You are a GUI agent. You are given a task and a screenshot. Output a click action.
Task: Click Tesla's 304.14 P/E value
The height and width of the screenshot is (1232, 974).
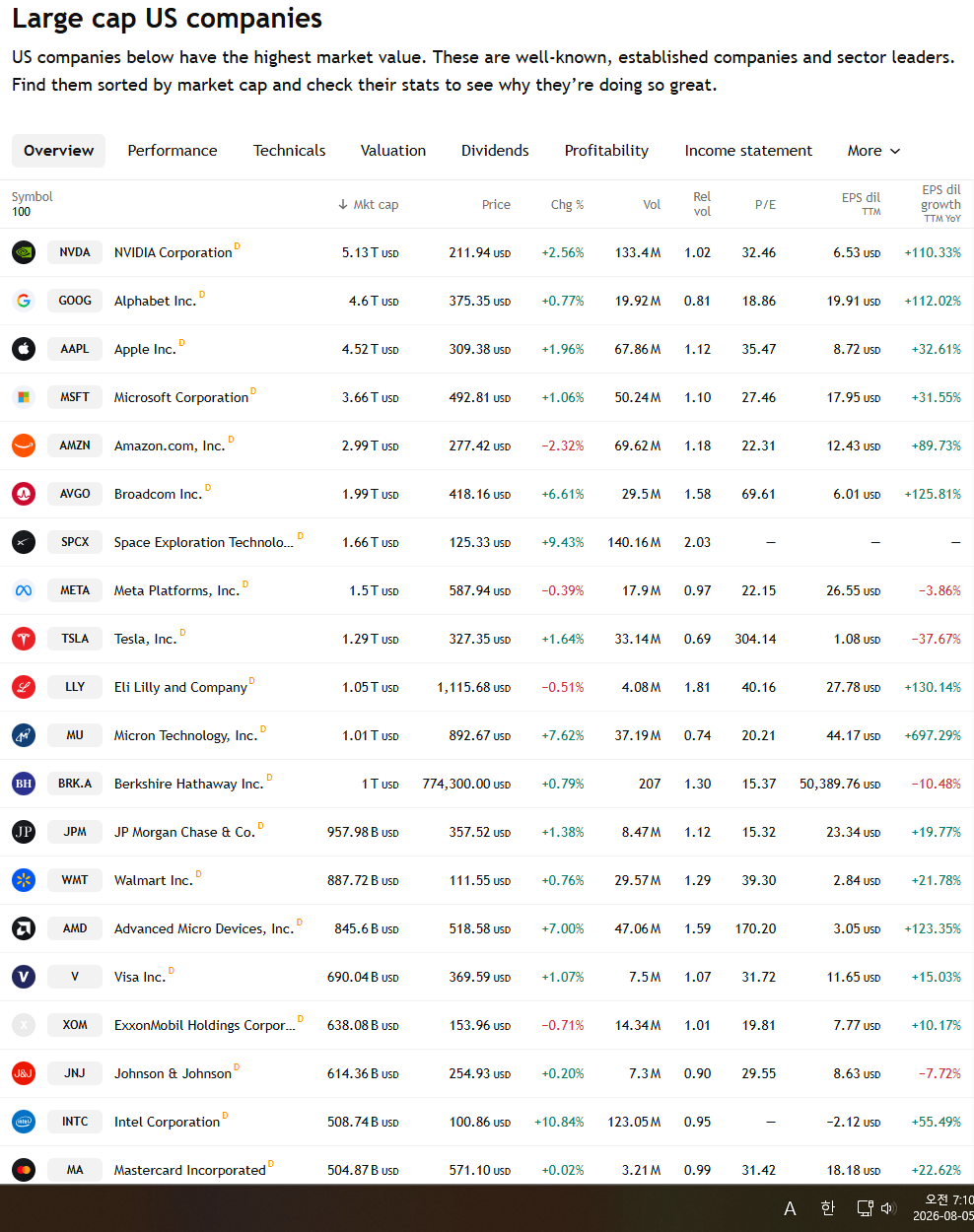click(x=755, y=640)
